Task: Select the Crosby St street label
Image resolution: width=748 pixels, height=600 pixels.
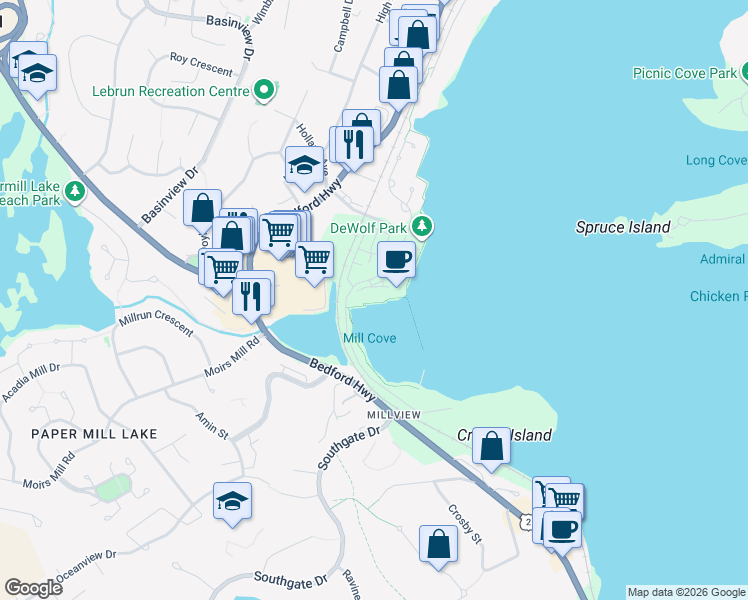Action: 465,524
